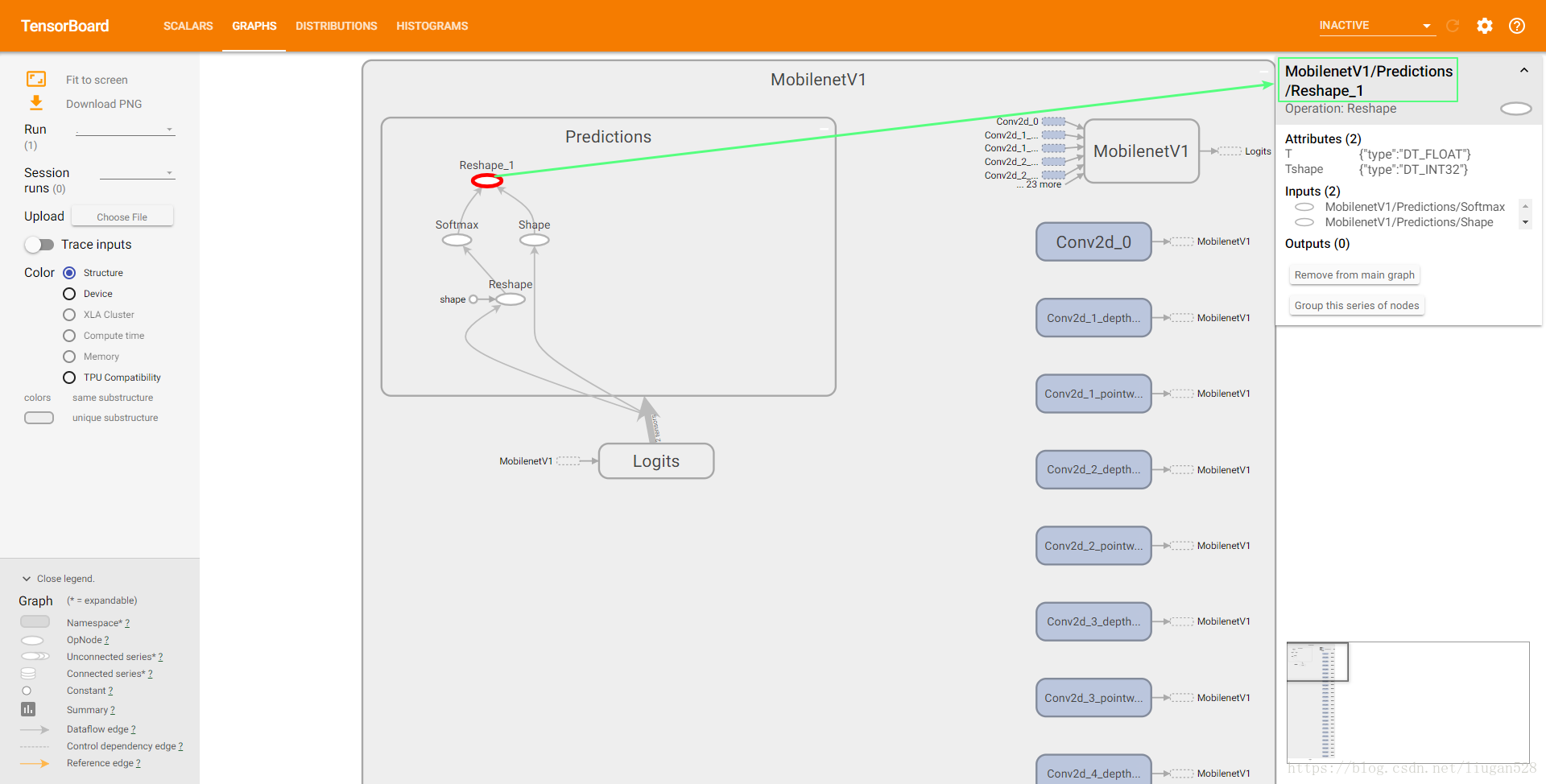Image resolution: width=1546 pixels, height=784 pixels.
Task: Select the Conv2d_2_pointw... node
Action: click(1093, 546)
